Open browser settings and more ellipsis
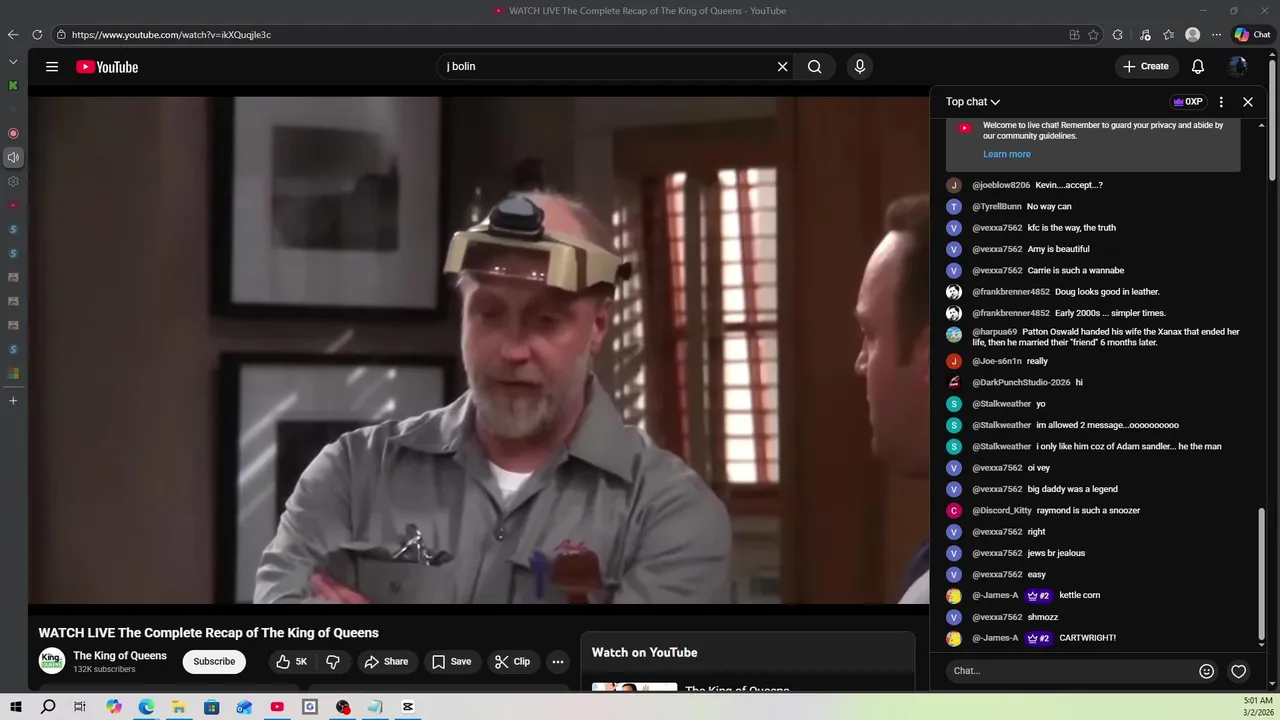1280x720 pixels. [x=1216, y=35]
